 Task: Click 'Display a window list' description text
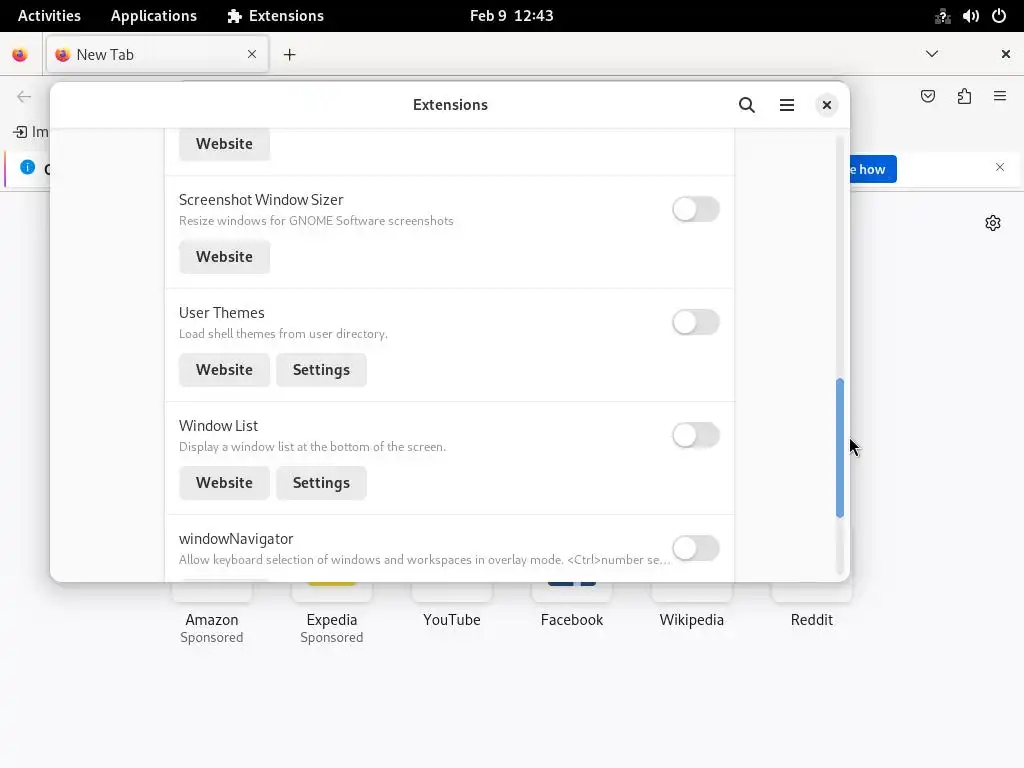click(312, 447)
